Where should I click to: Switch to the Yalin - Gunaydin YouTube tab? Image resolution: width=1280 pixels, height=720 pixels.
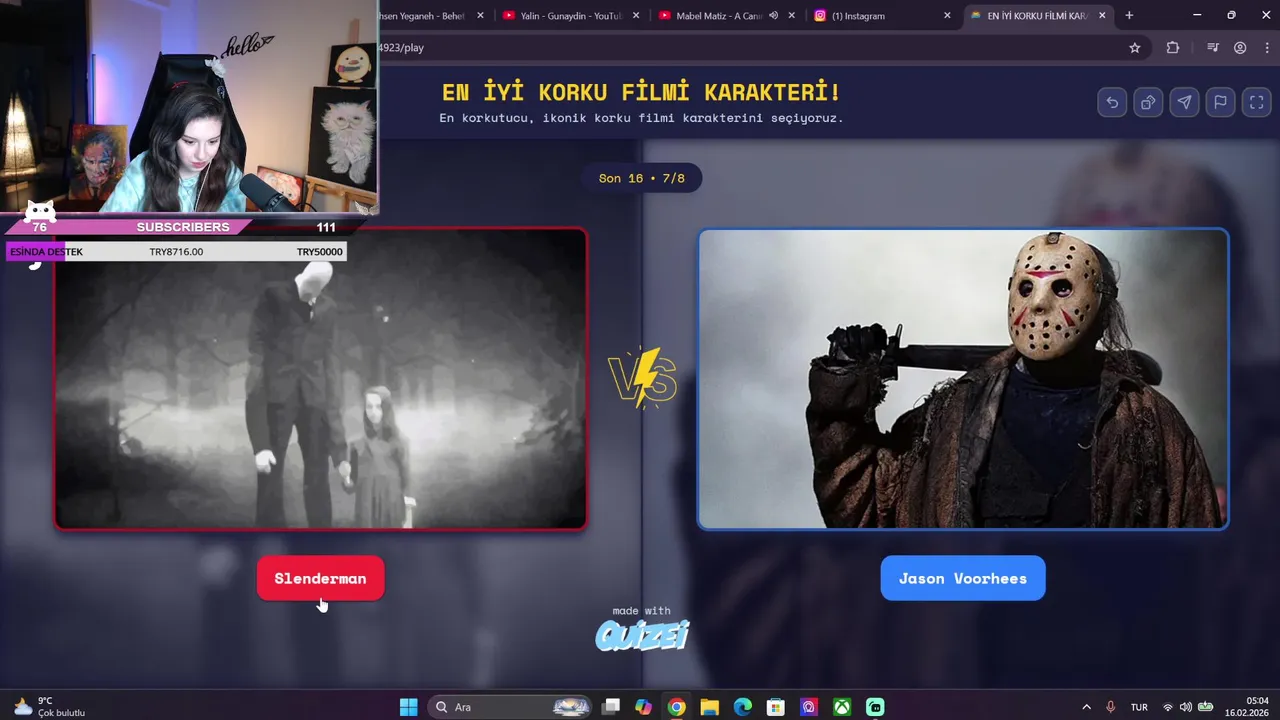571,15
